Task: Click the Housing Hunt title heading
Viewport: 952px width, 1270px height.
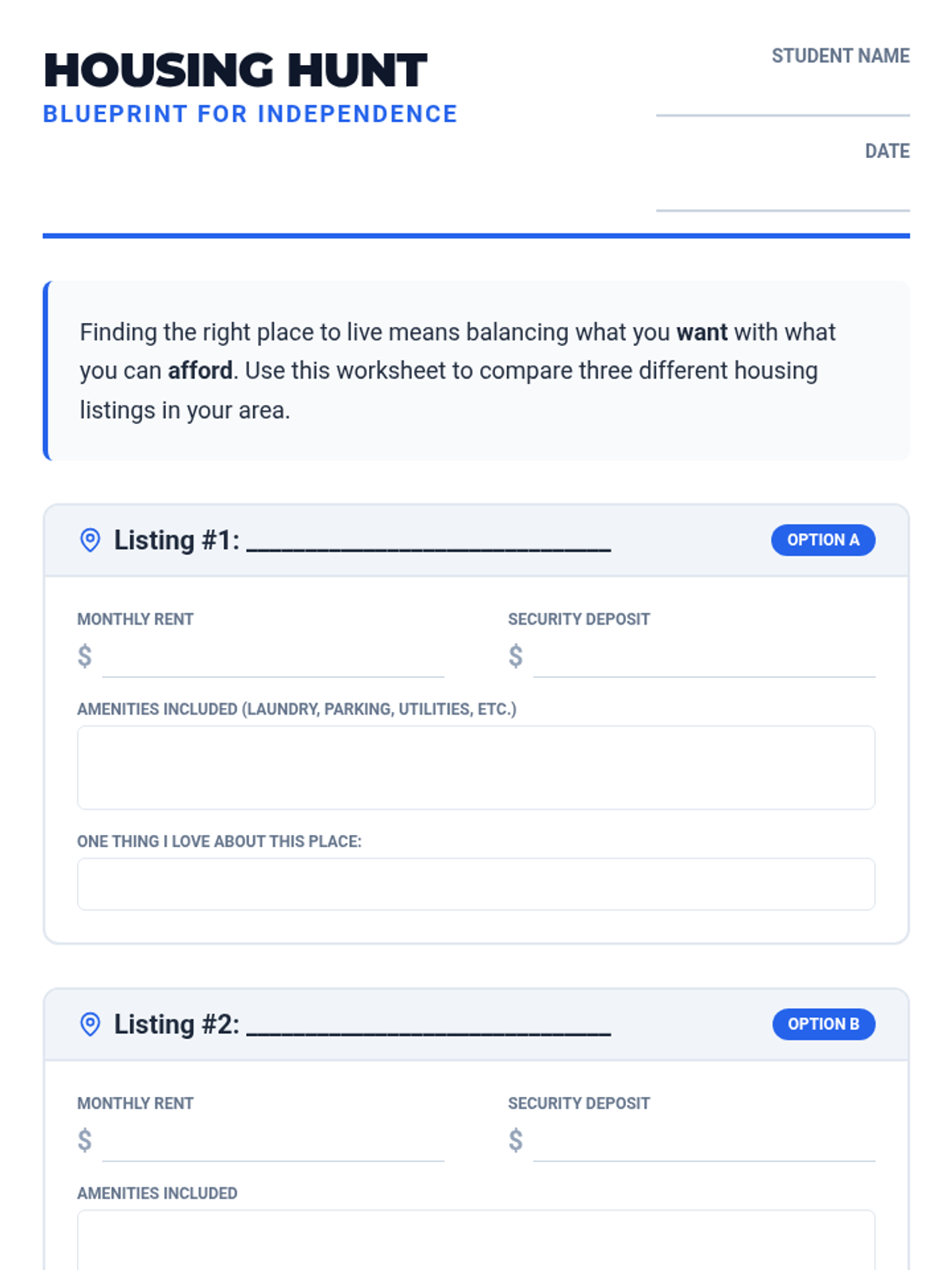Action: pos(236,70)
